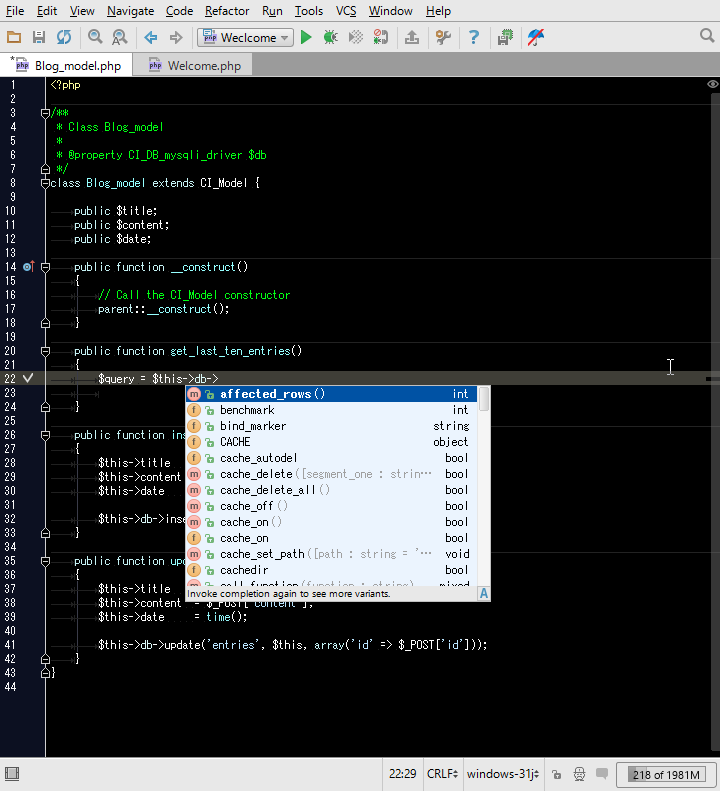Select benchmark completion item

(x=331, y=410)
